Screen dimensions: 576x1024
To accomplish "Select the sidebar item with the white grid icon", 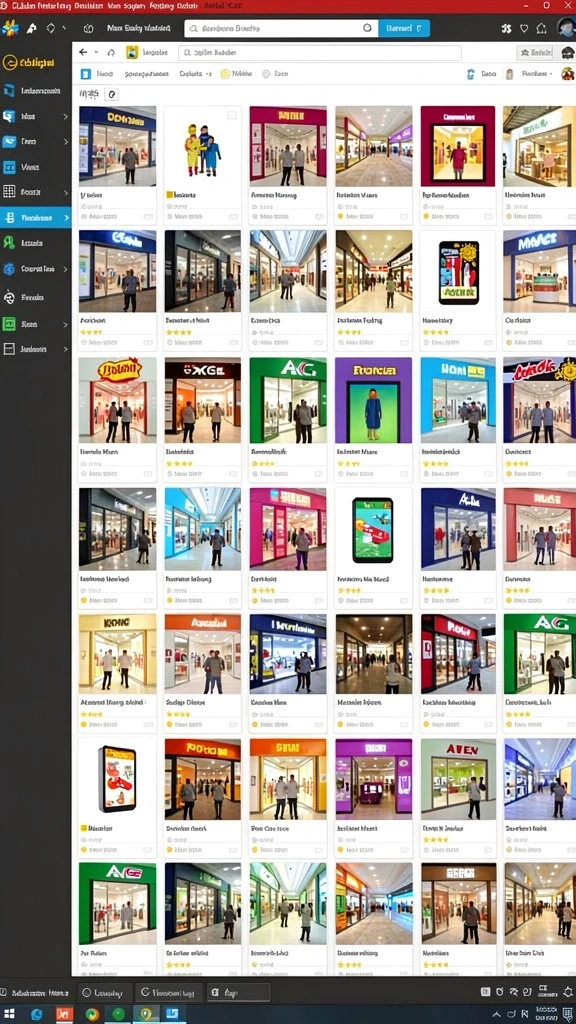I will tap(35, 192).
